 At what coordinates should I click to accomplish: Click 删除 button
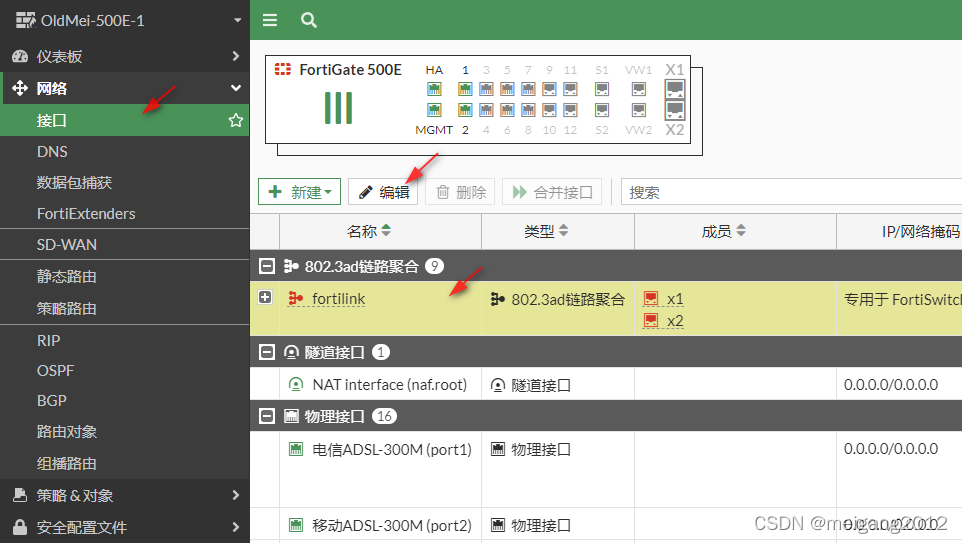(x=461, y=192)
